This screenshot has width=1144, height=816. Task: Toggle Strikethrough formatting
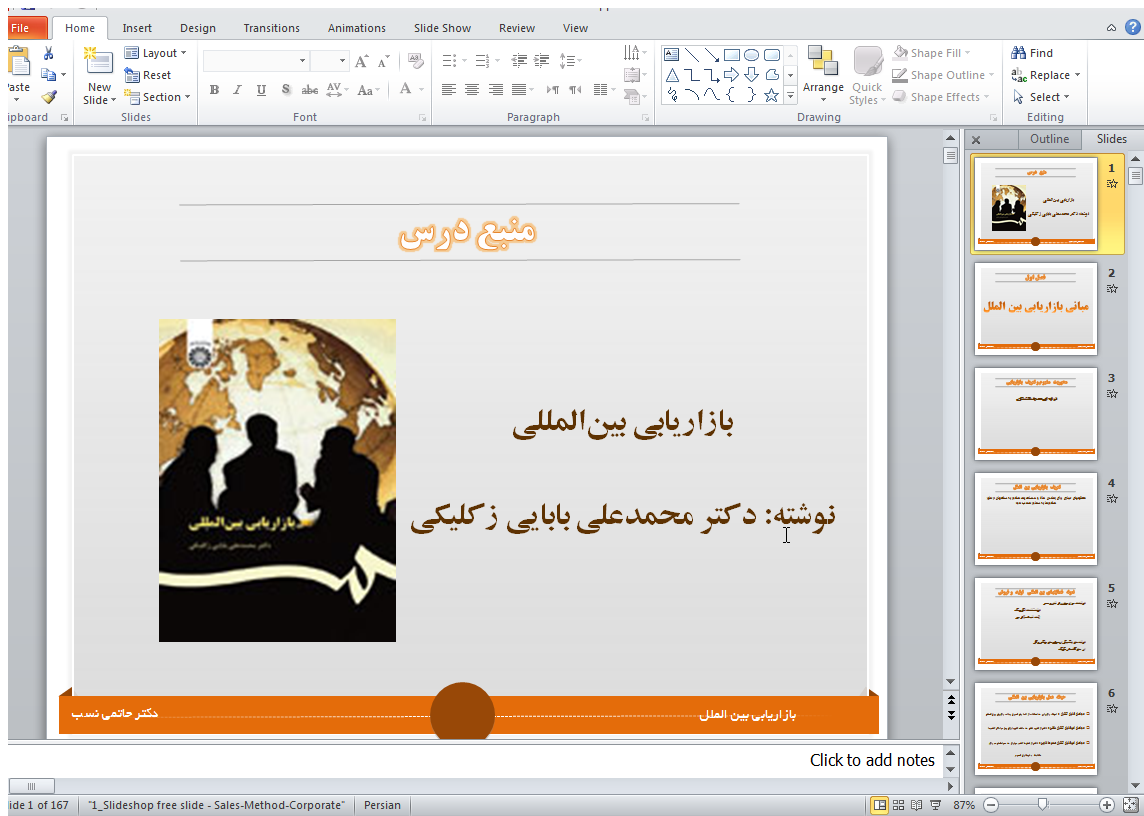(310, 90)
